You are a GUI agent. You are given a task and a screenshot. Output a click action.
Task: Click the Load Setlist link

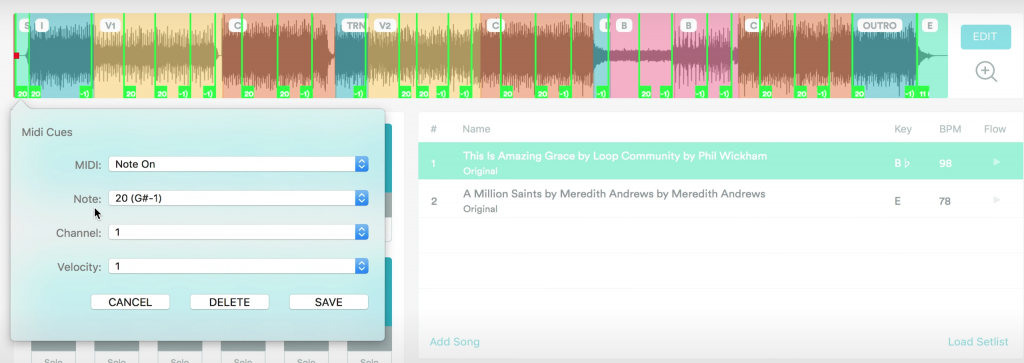978,342
